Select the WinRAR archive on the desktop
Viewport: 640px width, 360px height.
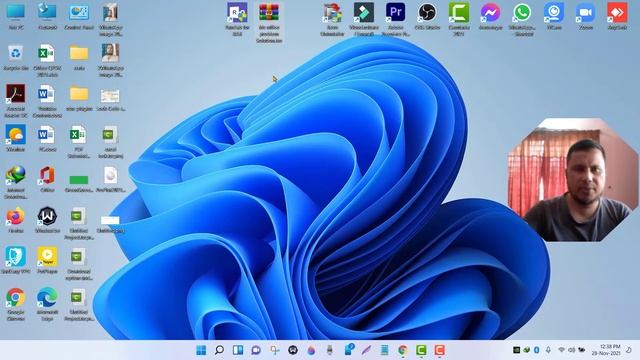(x=269, y=22)
